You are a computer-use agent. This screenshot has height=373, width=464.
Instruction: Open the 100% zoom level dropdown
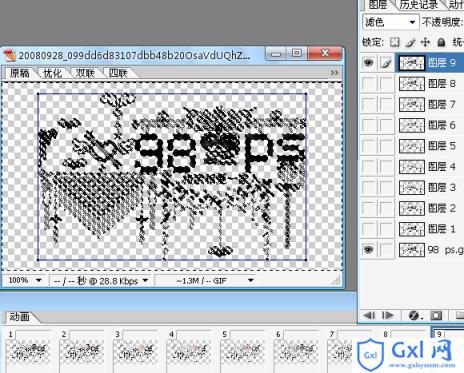tap(25, 281)
